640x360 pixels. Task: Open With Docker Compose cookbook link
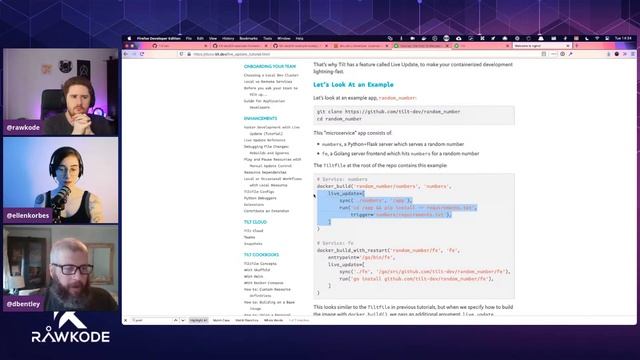263,283
